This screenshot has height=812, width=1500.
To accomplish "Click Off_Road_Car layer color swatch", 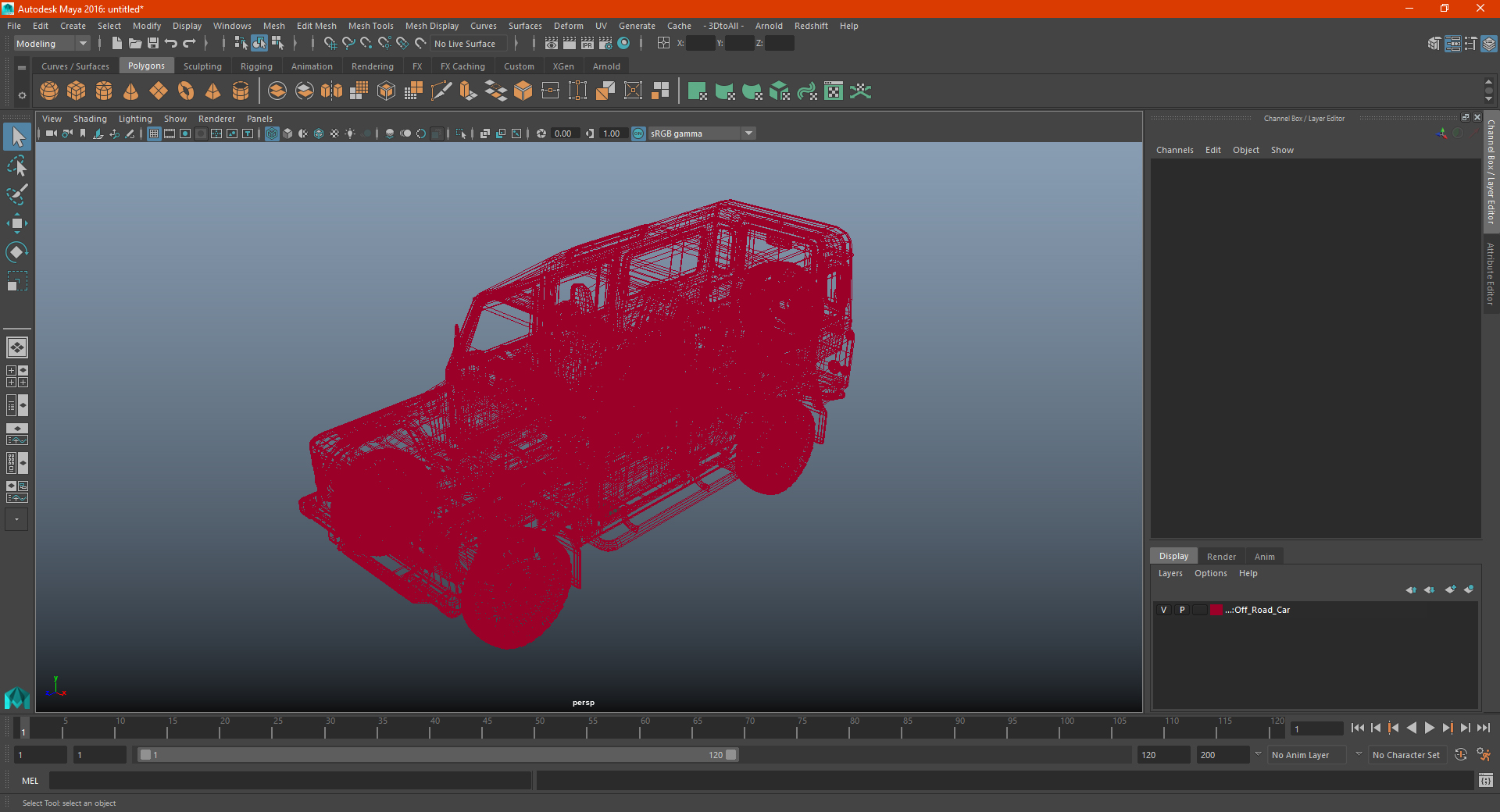I will pyautogui.click(x=1217, y=611).
